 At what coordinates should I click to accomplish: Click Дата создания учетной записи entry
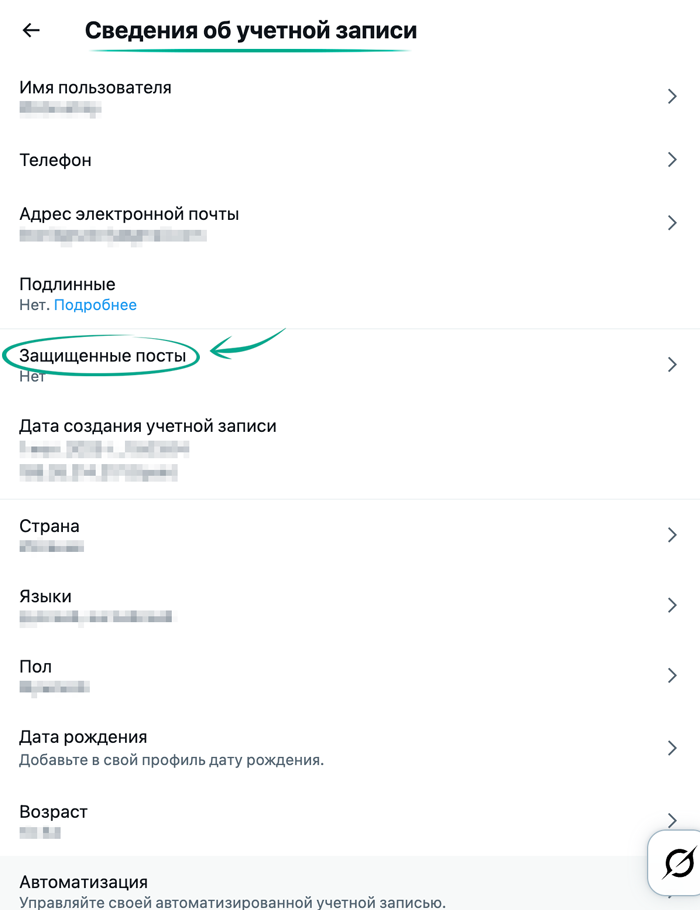coord(148,426)
